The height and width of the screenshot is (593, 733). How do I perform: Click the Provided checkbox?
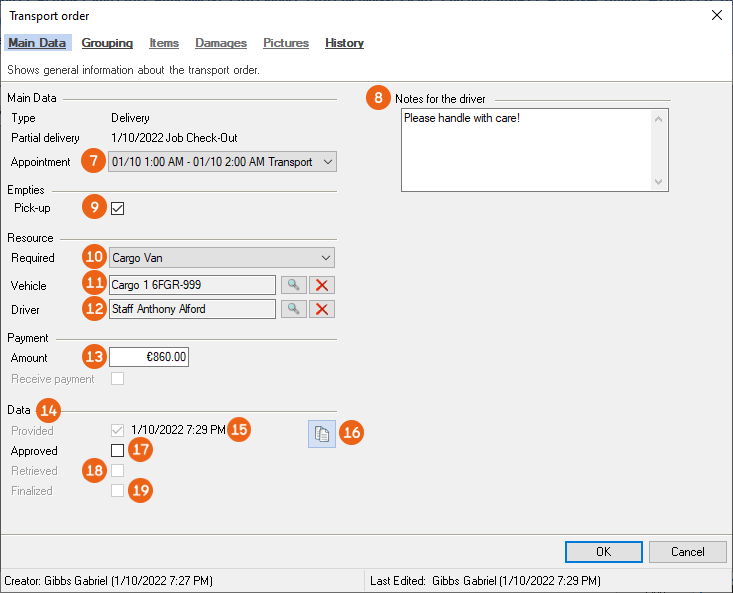118,430
